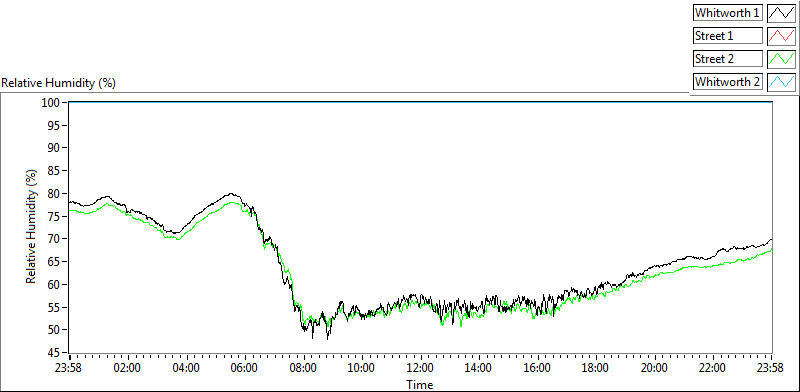The height and width of the screenshot is (392, 800).
Task: Click the Time x-axis title
Action: pos(420,384)
